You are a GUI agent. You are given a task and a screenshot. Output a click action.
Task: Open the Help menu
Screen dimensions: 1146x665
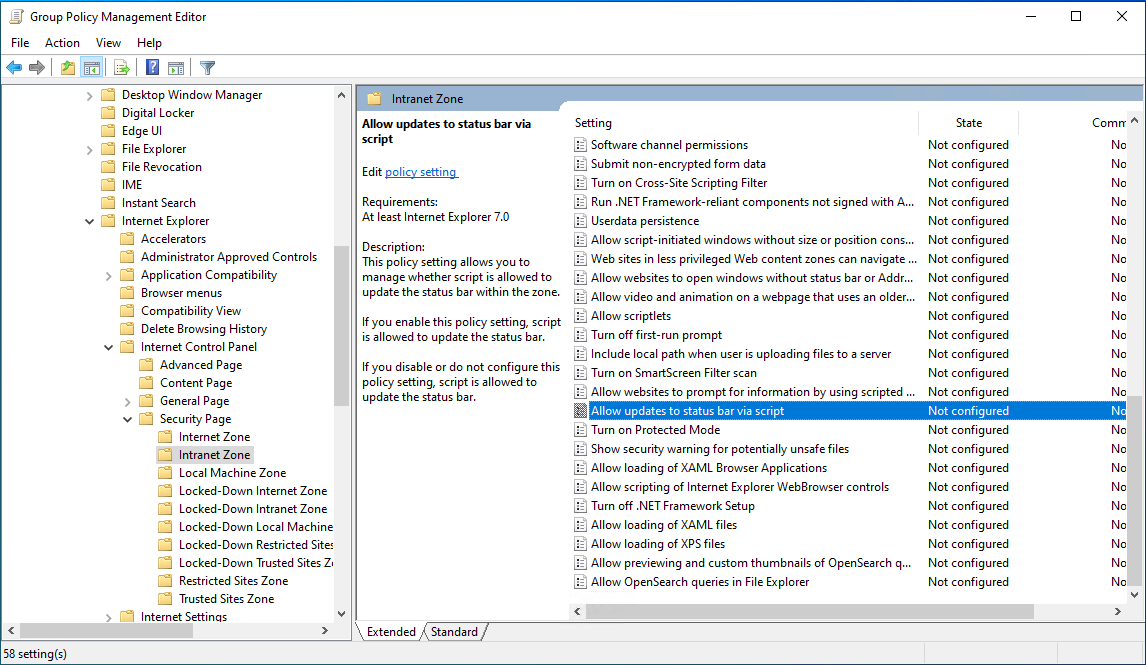tap(149, 43)
